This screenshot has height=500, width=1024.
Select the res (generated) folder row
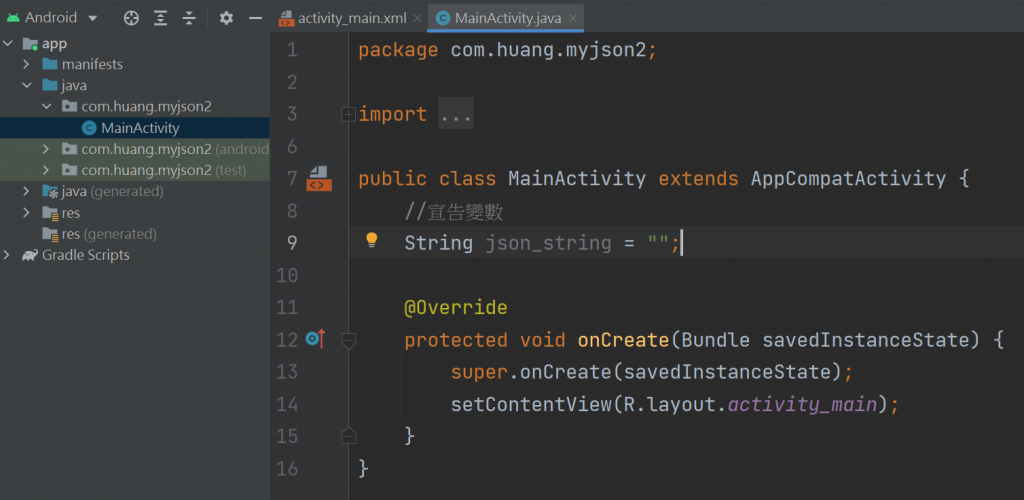[135, 234]
